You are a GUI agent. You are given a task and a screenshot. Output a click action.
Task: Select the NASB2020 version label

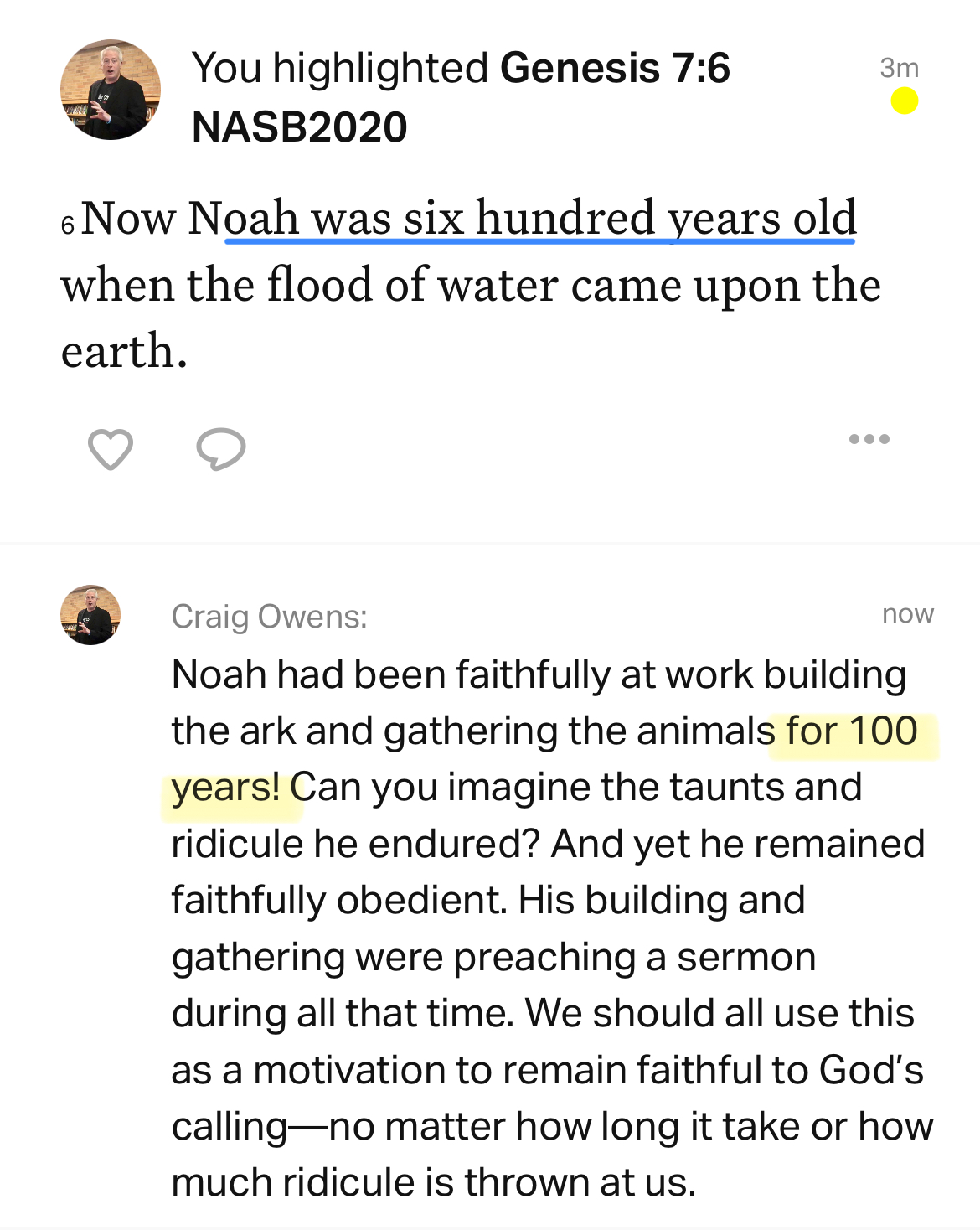(x=299, y=127)
